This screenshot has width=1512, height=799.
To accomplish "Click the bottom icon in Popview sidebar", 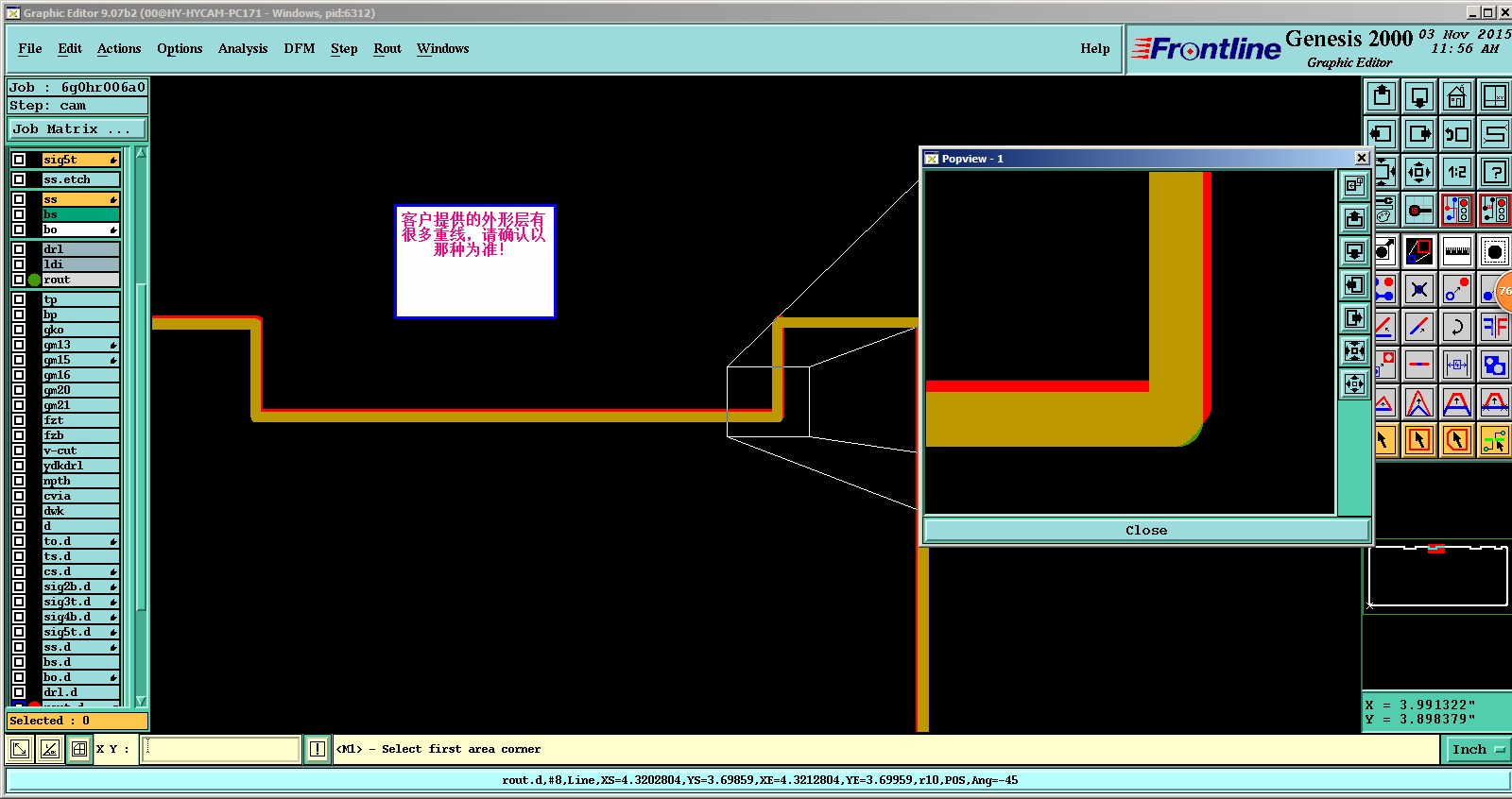I will point(1355,383).
